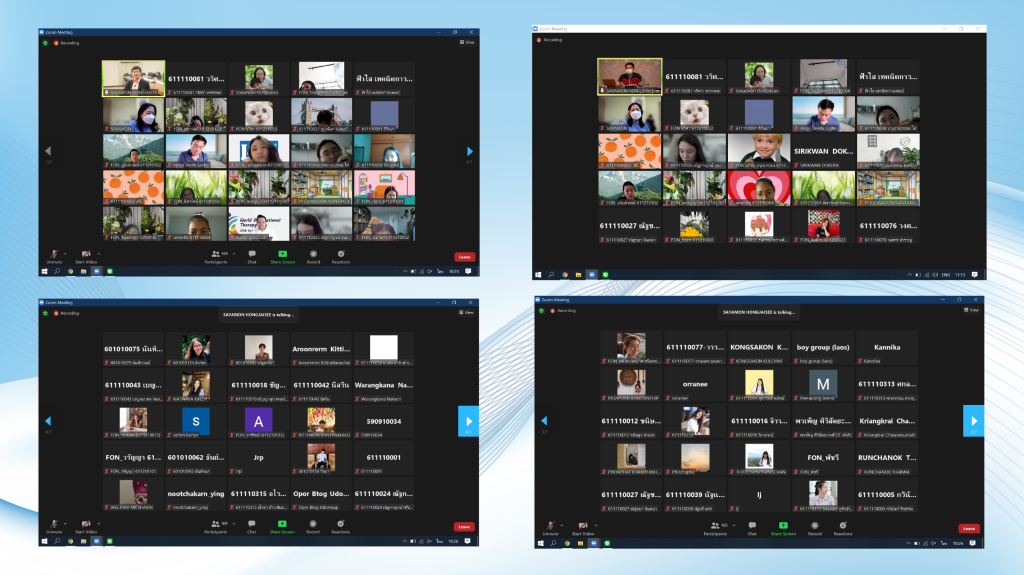Open Chrome from top-left window's taskbar
This screenshot has height=575, width=1024.
point(71,271)
